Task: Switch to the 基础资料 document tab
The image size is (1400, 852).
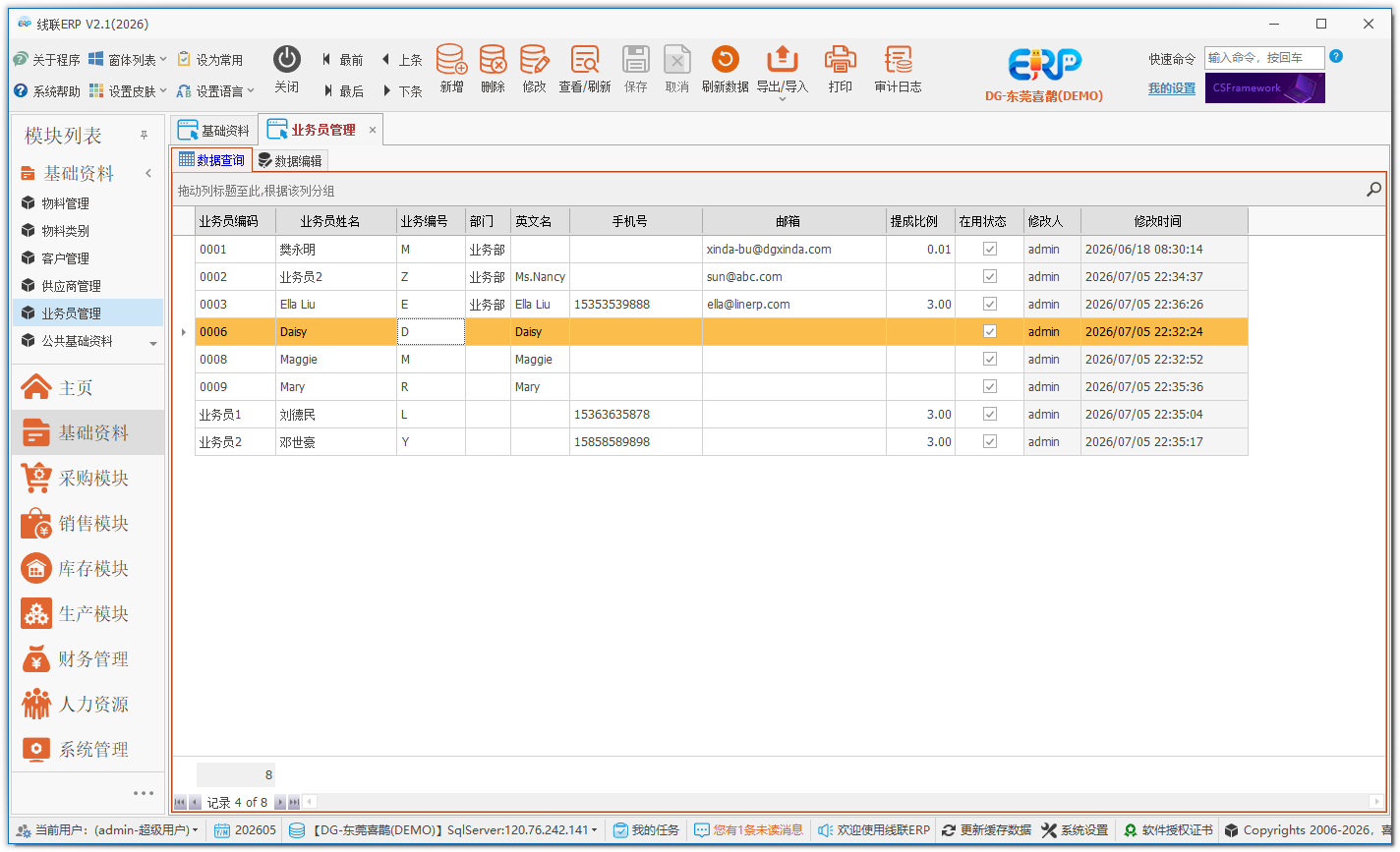Action: coord(214,130)
